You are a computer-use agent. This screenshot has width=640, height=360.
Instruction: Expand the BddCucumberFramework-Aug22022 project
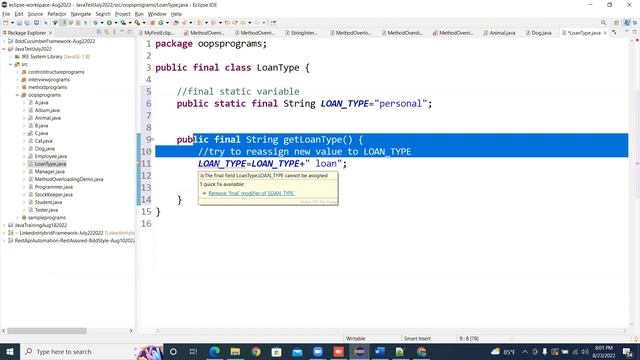(x=4, y=41)
